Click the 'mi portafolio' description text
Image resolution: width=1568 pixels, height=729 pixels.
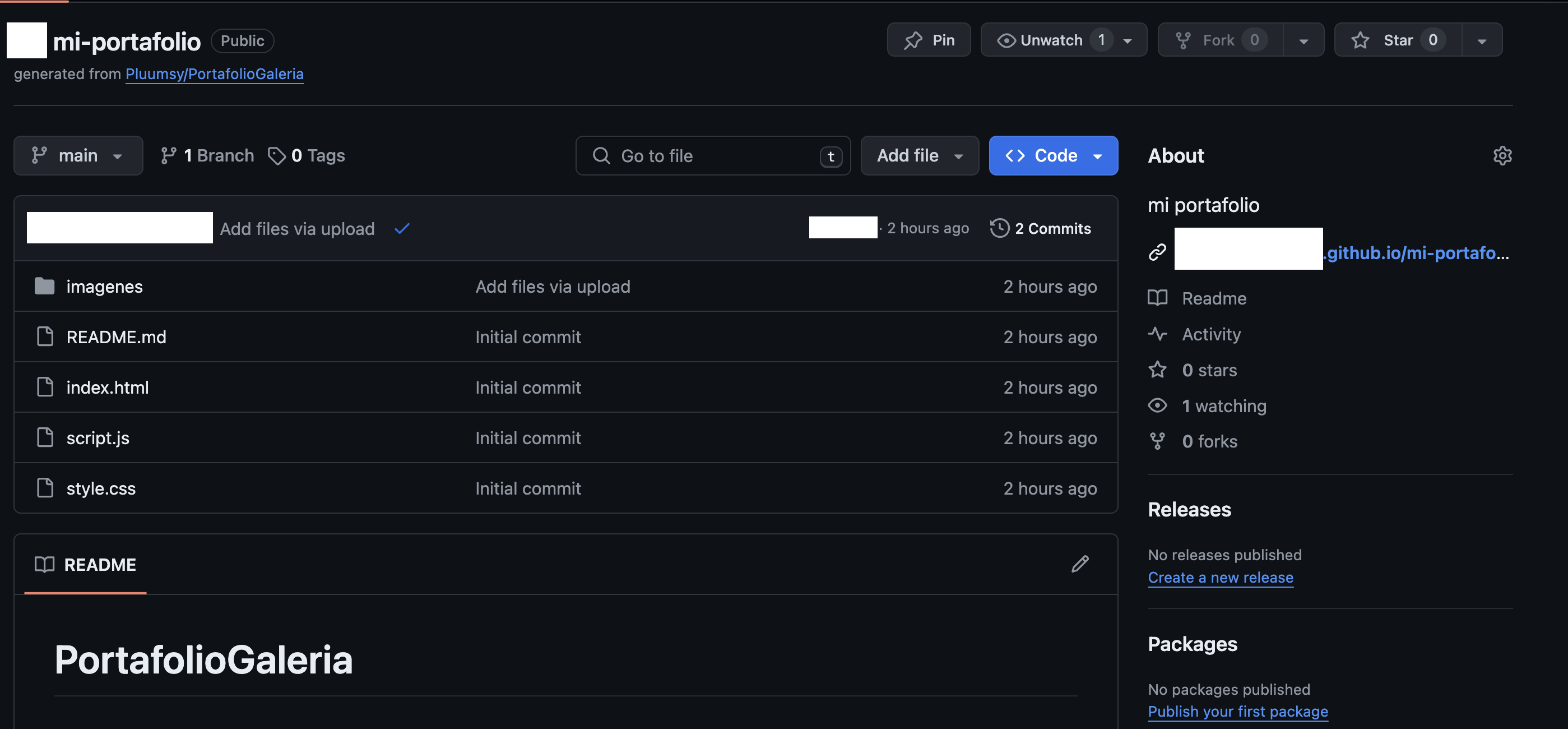(1203, 205)
